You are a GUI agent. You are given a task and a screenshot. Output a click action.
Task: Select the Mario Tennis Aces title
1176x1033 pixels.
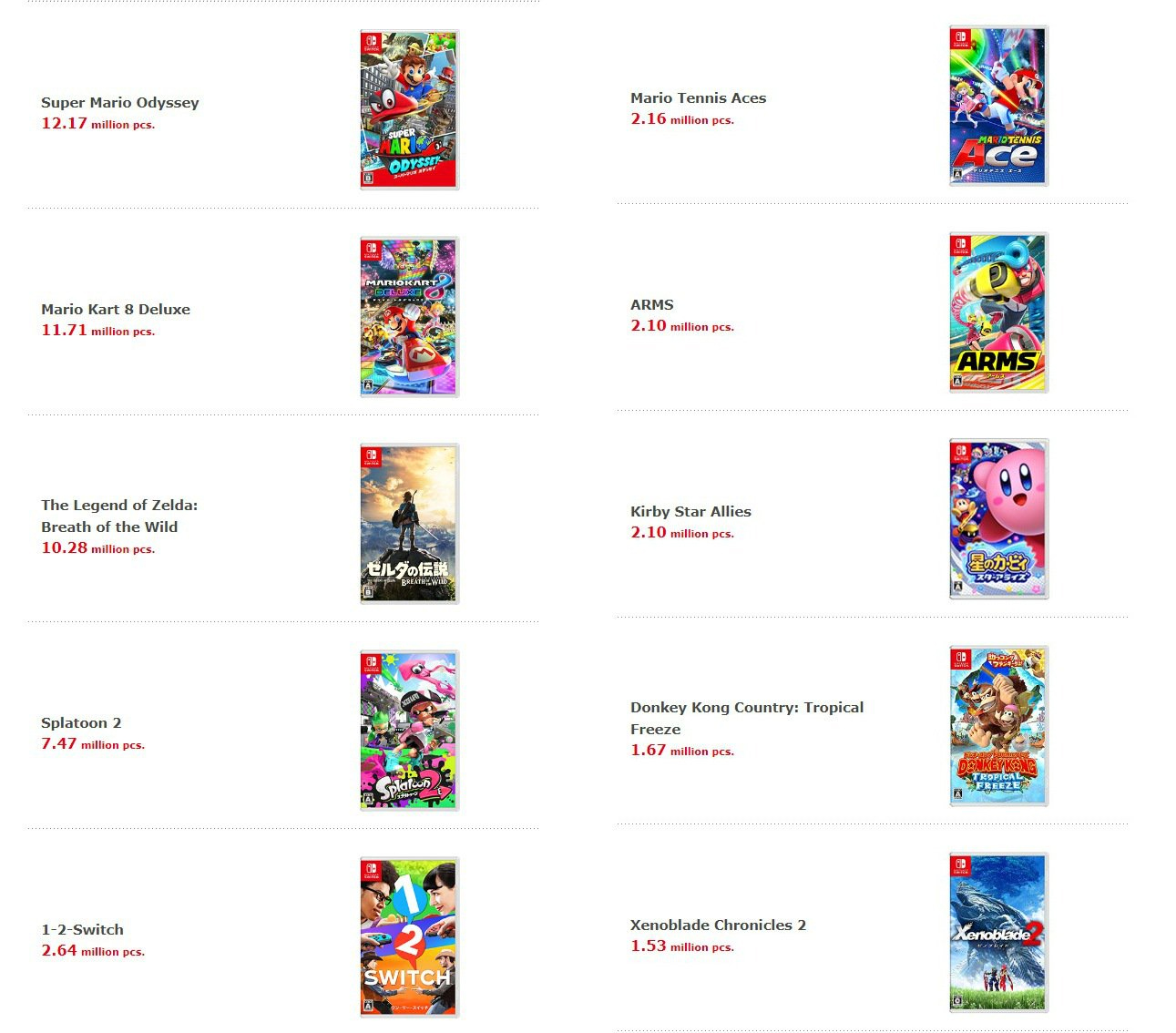699,98
